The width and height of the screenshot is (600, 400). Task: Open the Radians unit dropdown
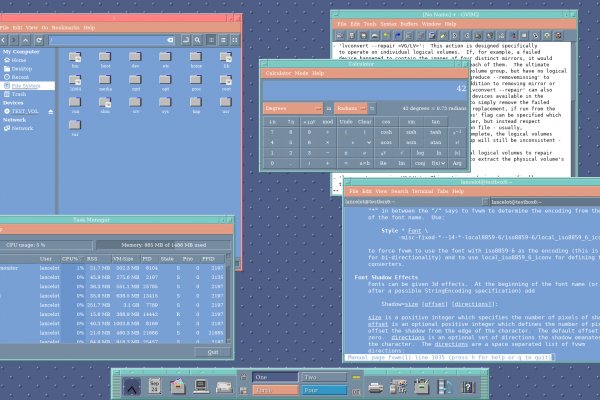click(x=351, y=108)
